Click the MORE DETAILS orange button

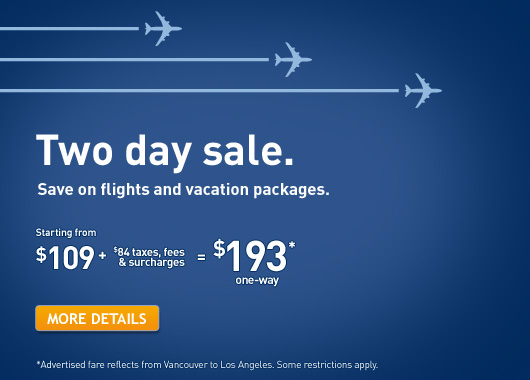tap(97, 318)
